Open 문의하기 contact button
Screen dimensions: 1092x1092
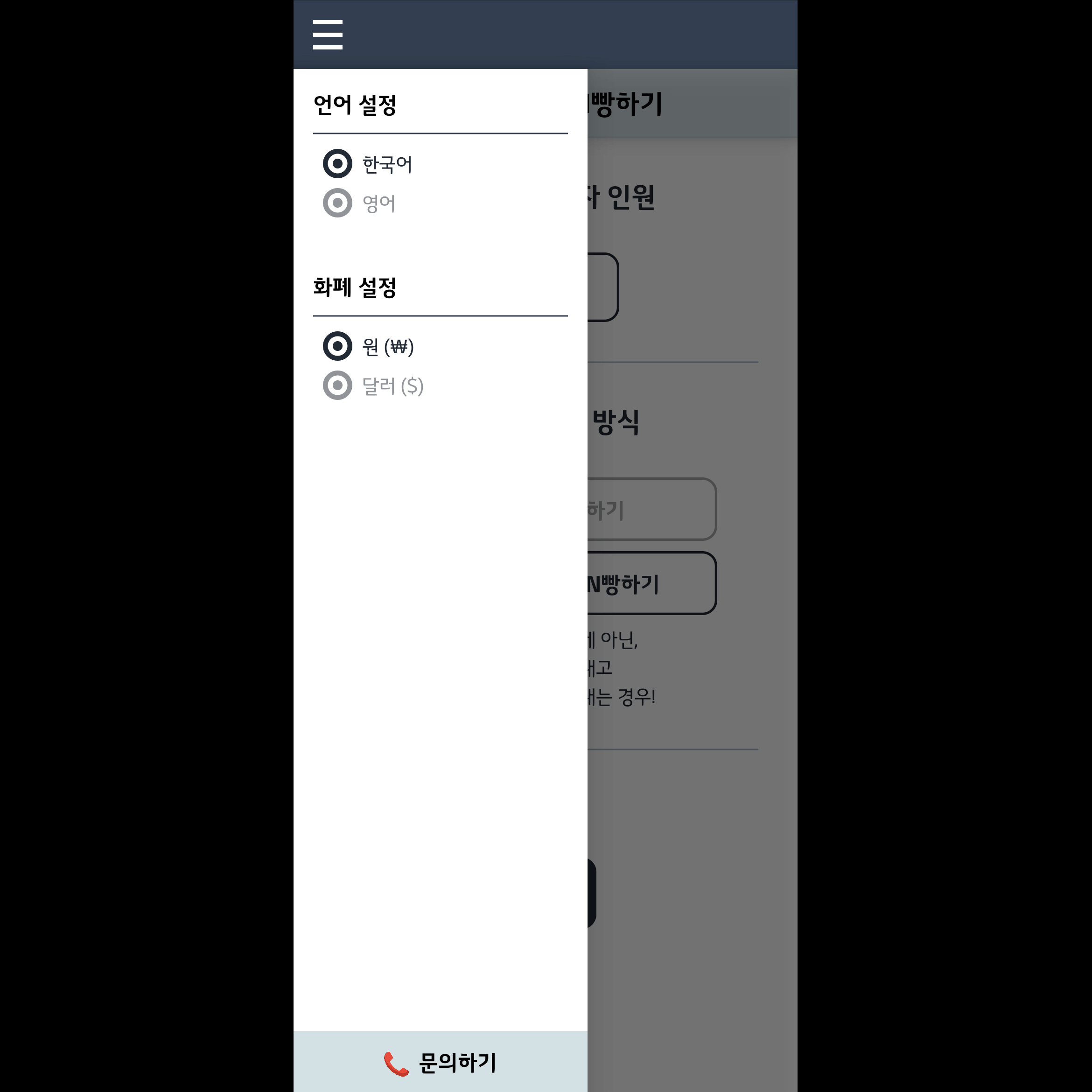pyautogui.click(x=441, y=1062)
